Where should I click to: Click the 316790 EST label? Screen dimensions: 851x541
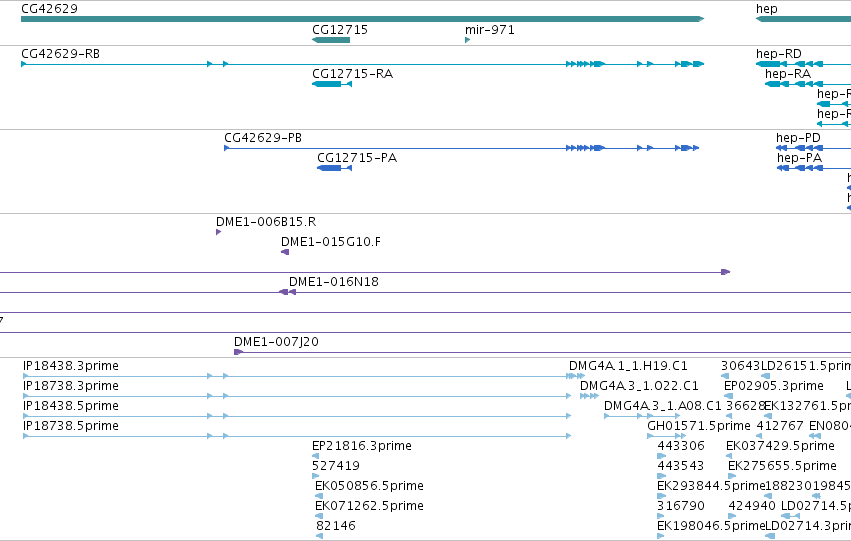click(681, 506)
